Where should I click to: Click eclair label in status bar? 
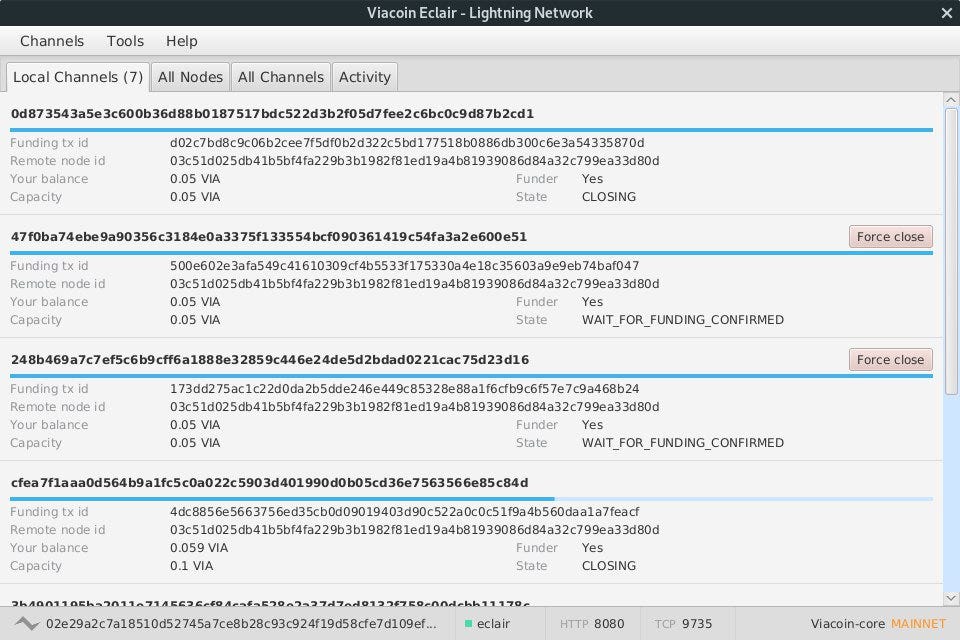pyautogui.click(x=493, y=623)
